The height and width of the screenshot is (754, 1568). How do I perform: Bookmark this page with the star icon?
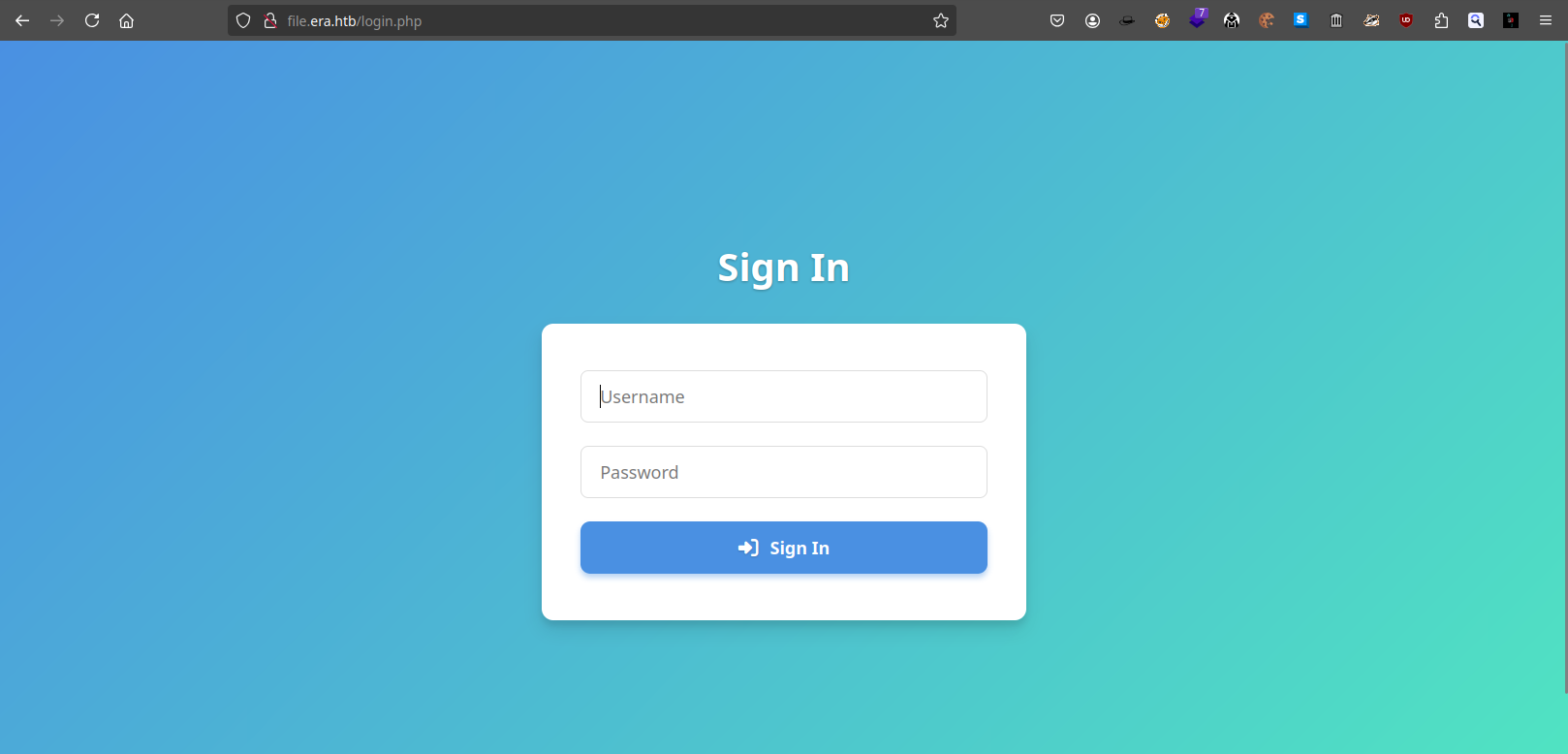[x=940, y=20]
